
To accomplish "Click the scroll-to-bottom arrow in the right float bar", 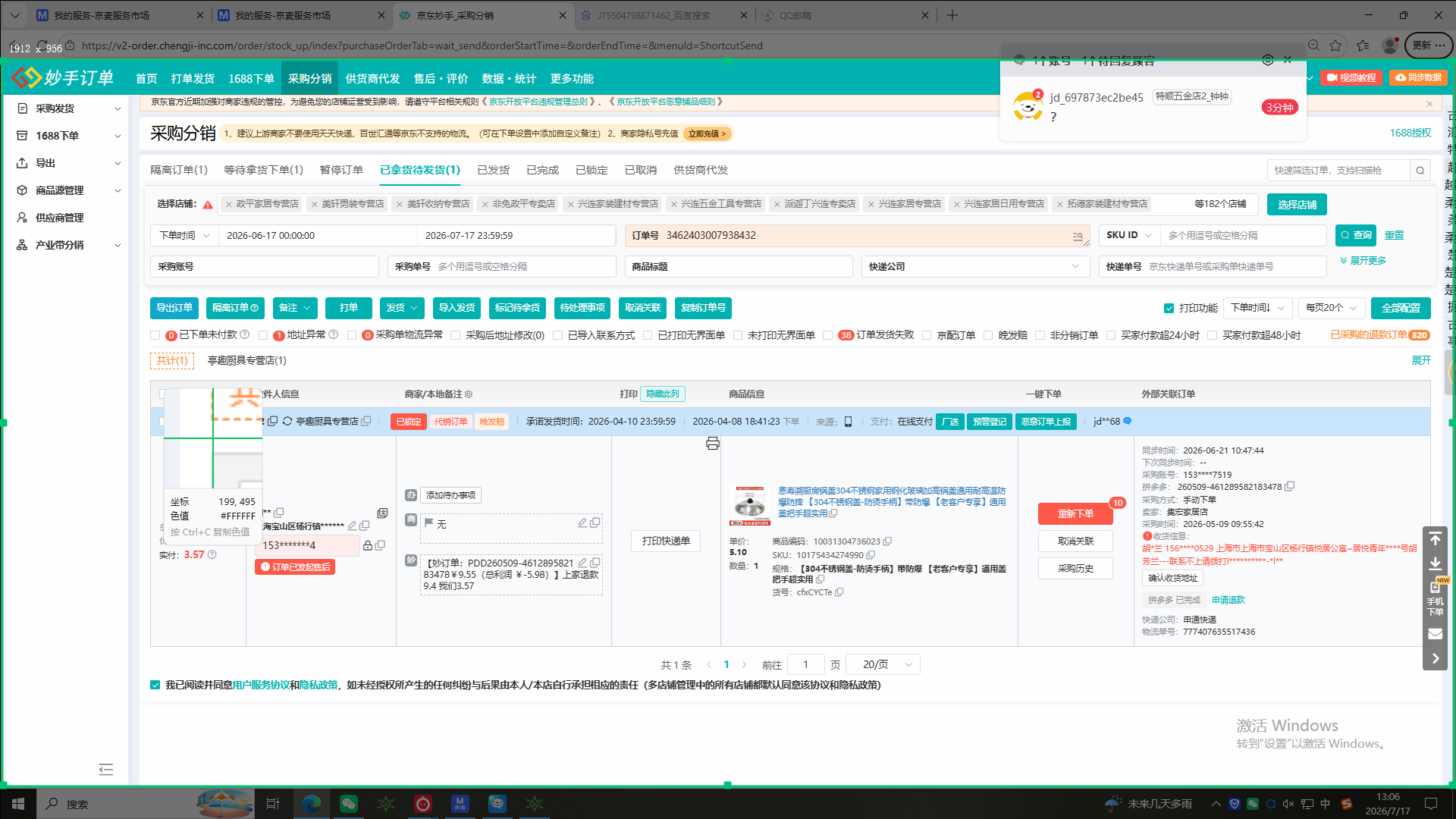I will click(1435, 563).
